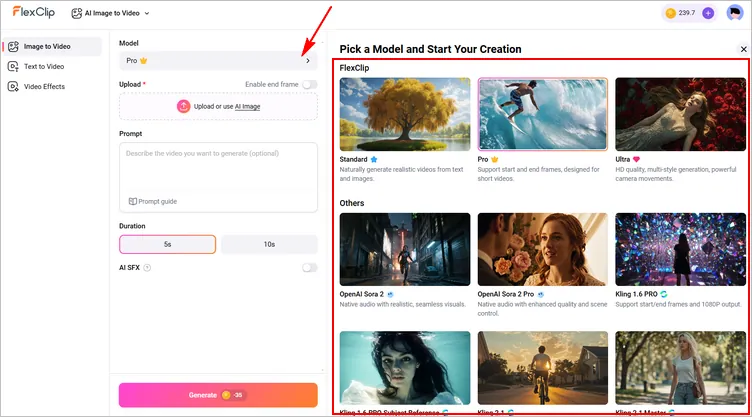The image size is (752, 417).
Task: Click 'Support start and end frames' description
Action: 539,174
